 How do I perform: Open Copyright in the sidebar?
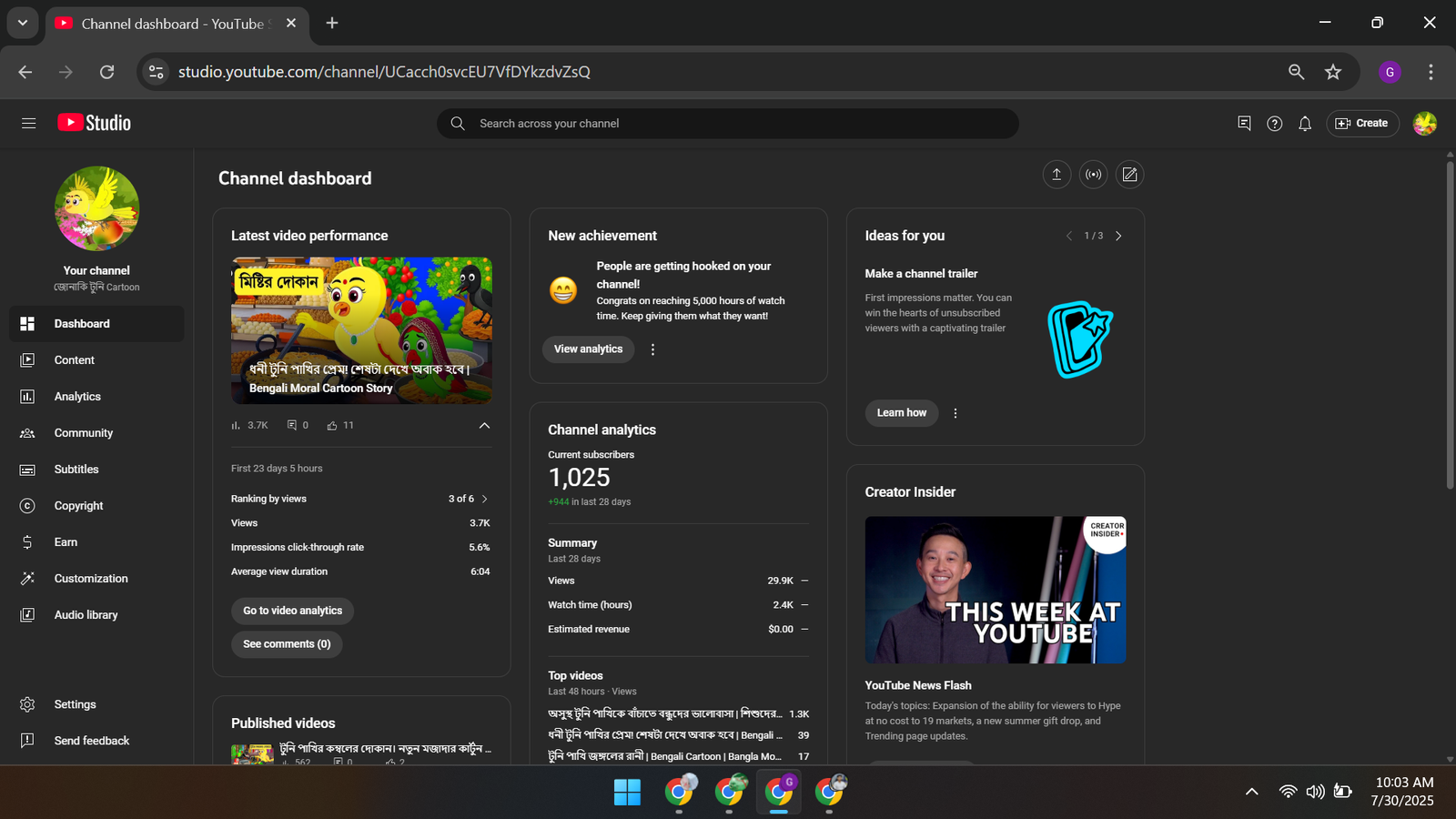[96, 506]
